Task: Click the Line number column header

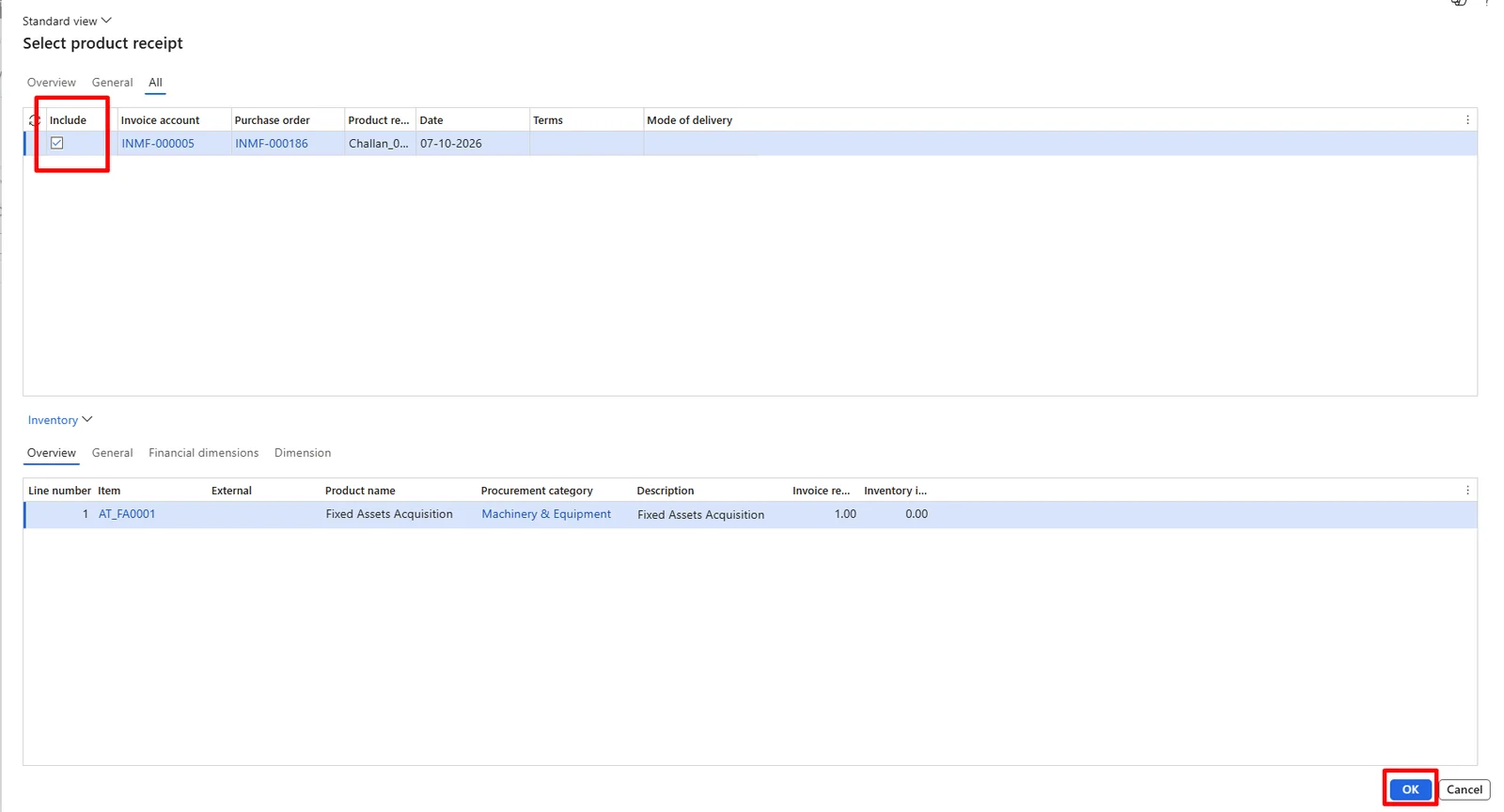Action: [x=59, y=491]
